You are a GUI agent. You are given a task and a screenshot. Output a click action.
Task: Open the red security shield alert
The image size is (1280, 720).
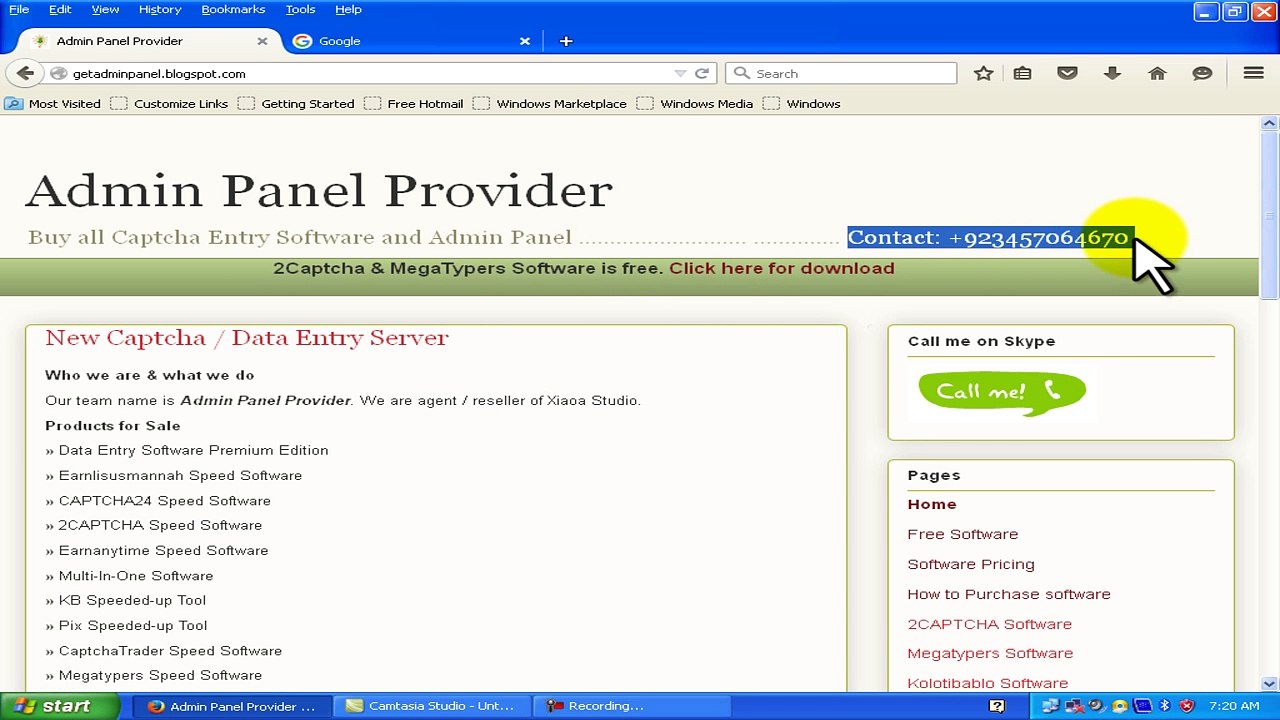tap(1187, 706)
